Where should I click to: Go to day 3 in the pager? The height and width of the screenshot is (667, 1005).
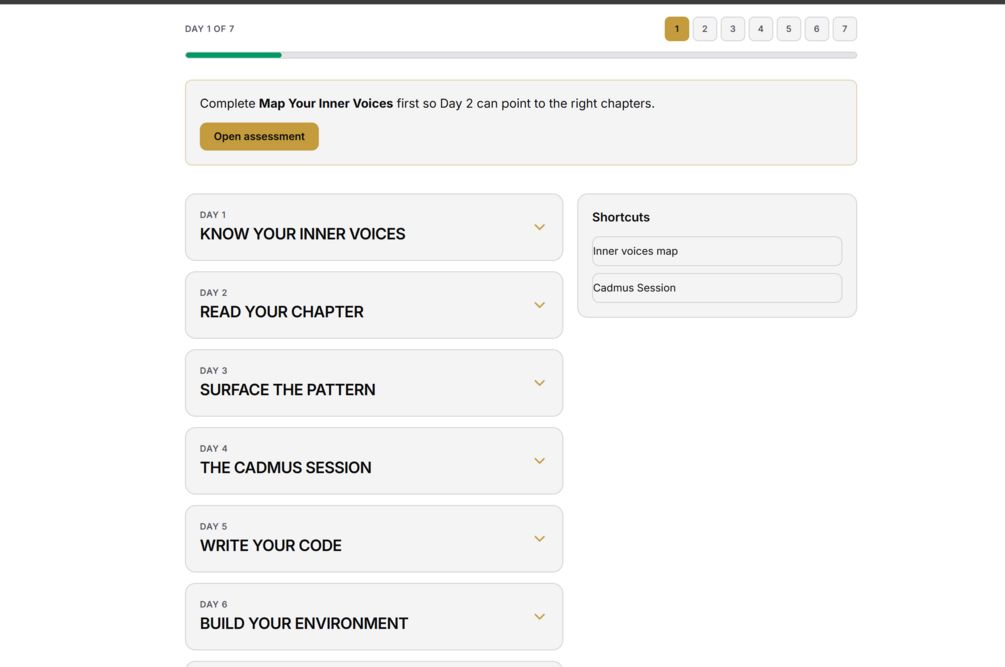[733, 29]
